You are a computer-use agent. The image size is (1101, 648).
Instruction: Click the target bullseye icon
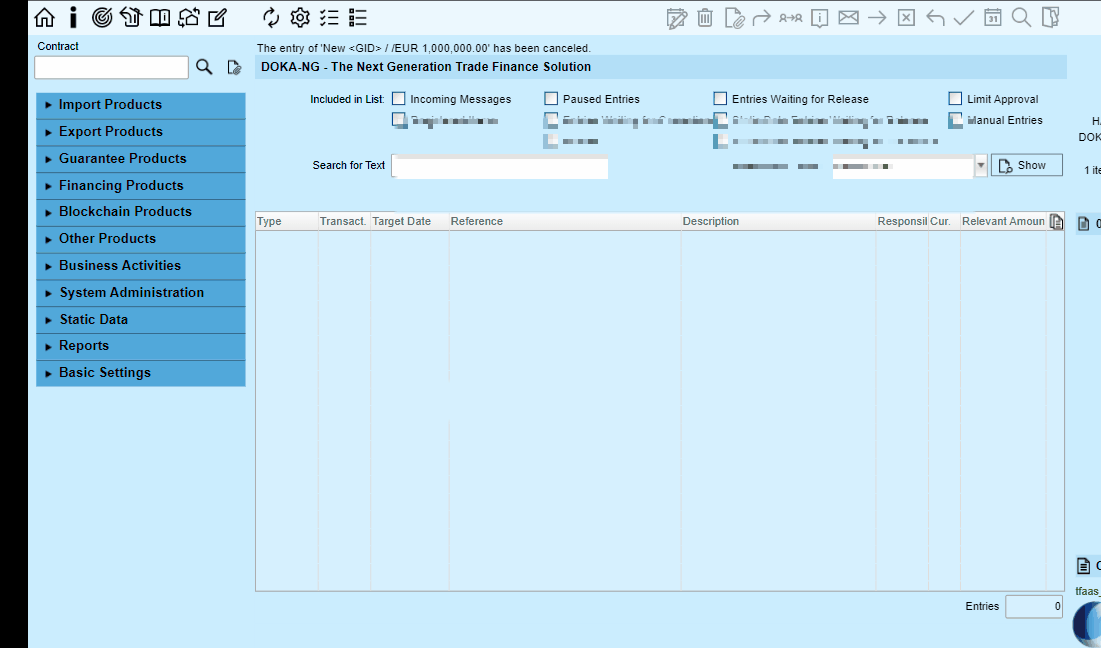click(x=102, y=18)
